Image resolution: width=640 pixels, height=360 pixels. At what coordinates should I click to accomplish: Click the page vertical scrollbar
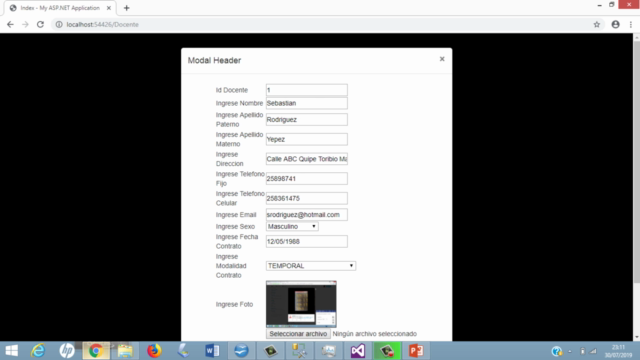click(x=636, y=161)
